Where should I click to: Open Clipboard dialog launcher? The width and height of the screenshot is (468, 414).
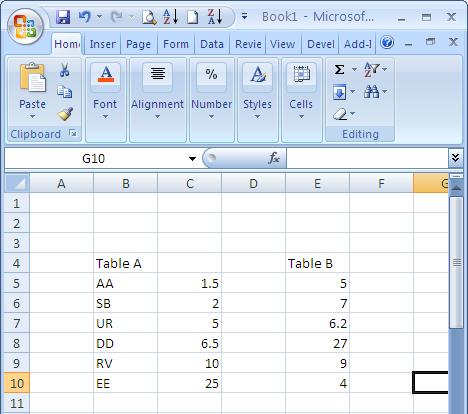pos(73,133)
